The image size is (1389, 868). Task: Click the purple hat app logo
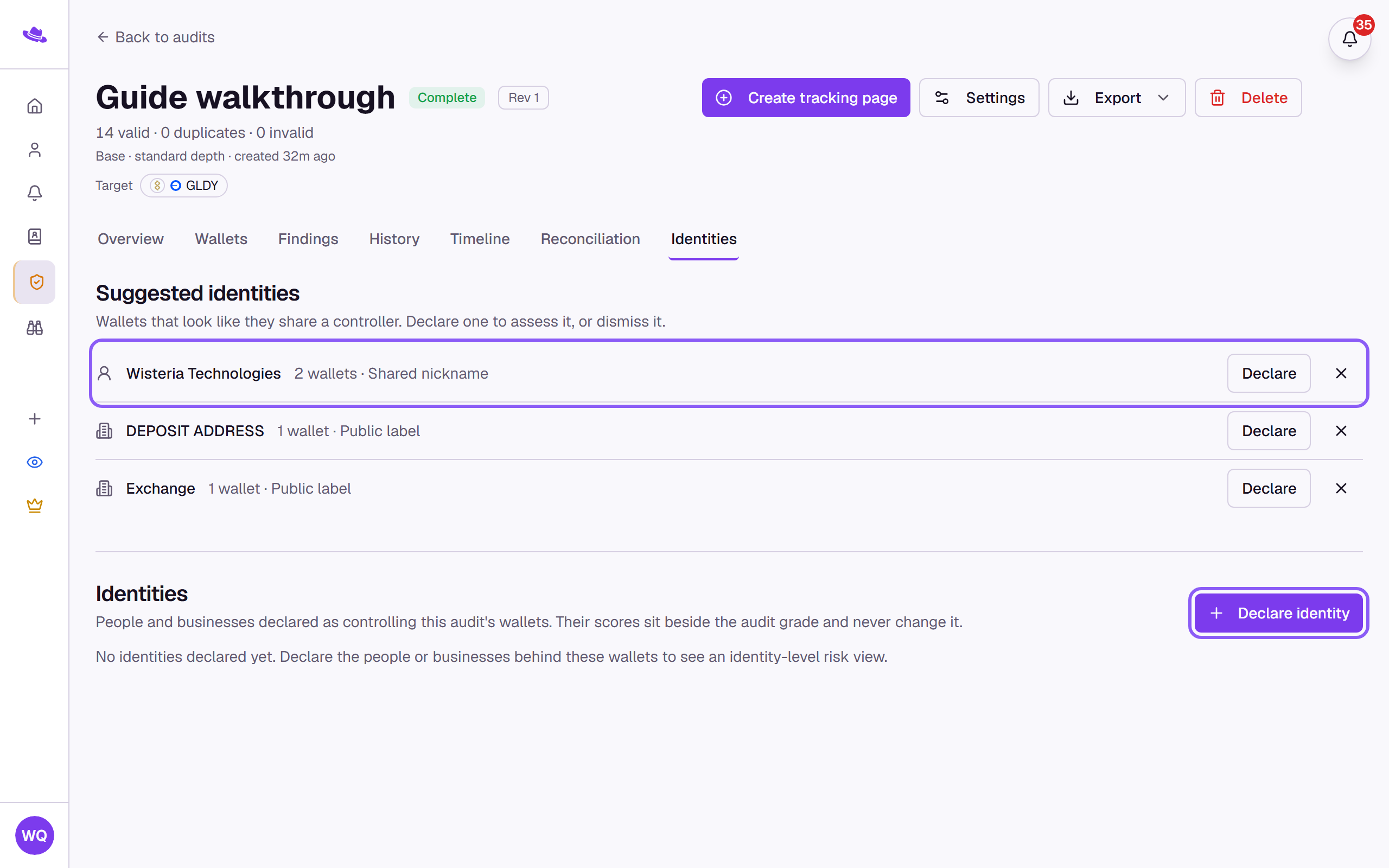[x=34, y=34]
